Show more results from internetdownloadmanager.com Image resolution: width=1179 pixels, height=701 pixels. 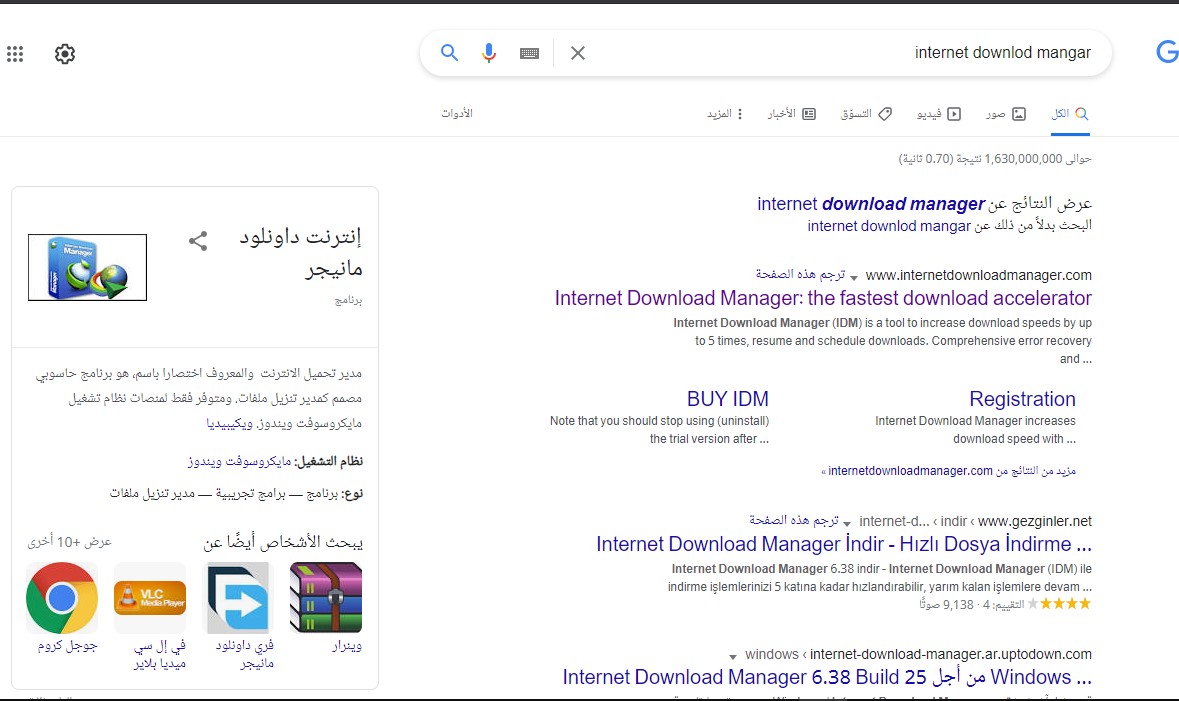[948, 471]
